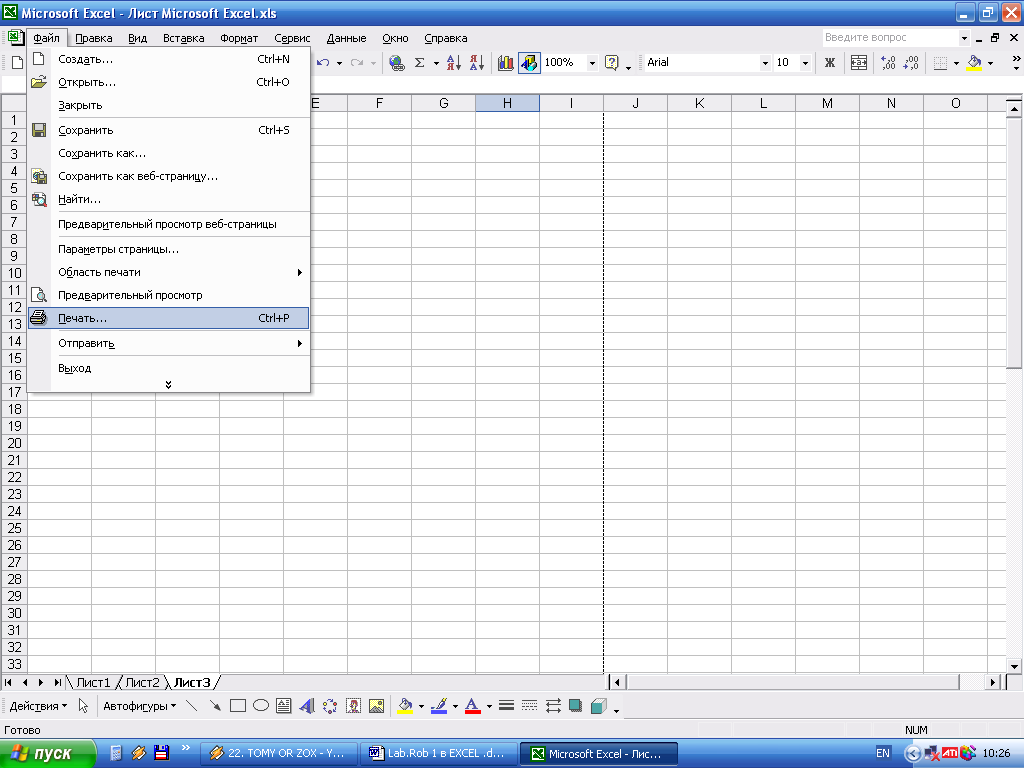Open the Excel Help question icon
Viewport: 1024px width, 768px height.
pos(611,63)
